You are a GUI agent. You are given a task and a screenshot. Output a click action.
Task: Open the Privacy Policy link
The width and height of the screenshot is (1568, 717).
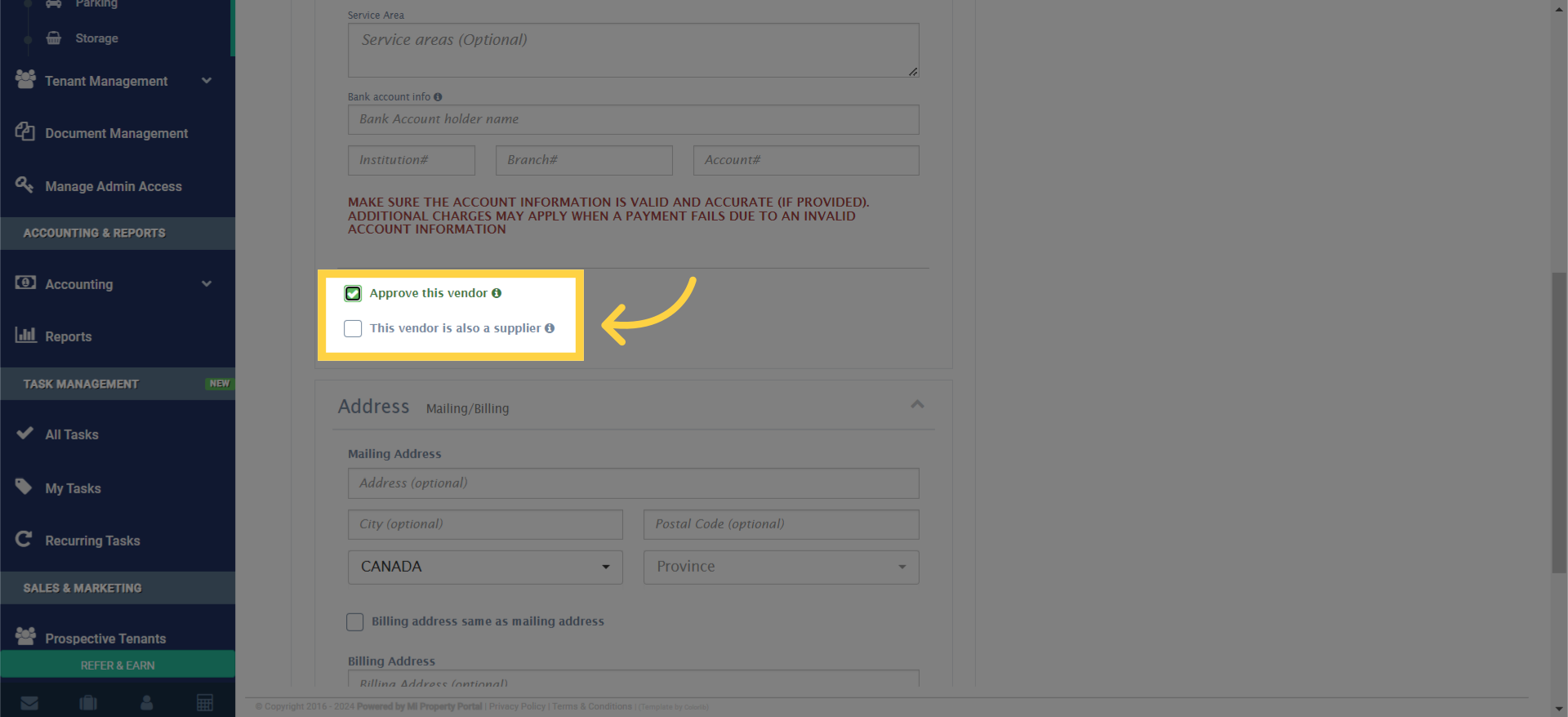517,706
